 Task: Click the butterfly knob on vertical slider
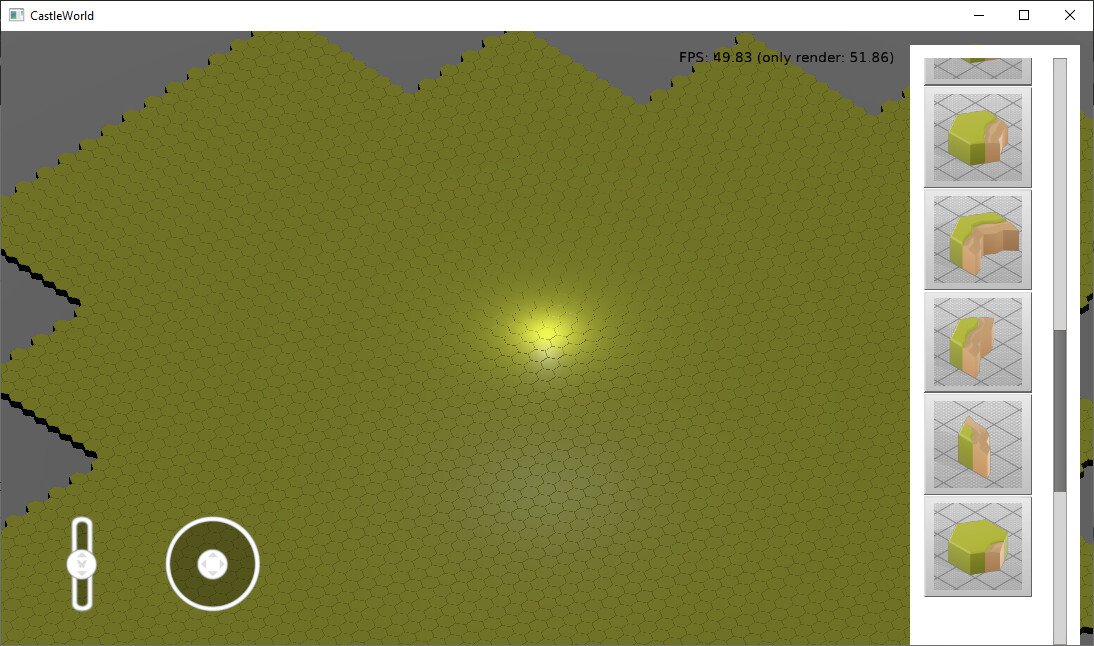82,564
